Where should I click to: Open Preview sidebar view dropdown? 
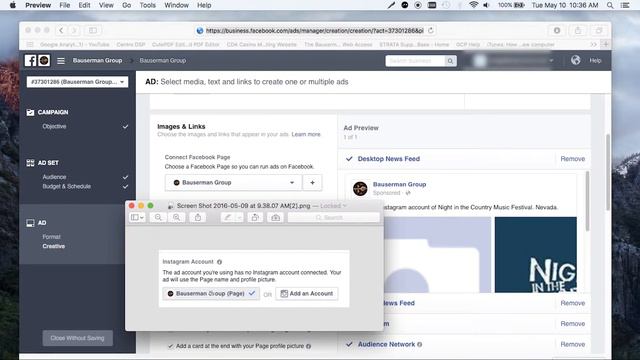pyautogui.click(x=137, y=218)
